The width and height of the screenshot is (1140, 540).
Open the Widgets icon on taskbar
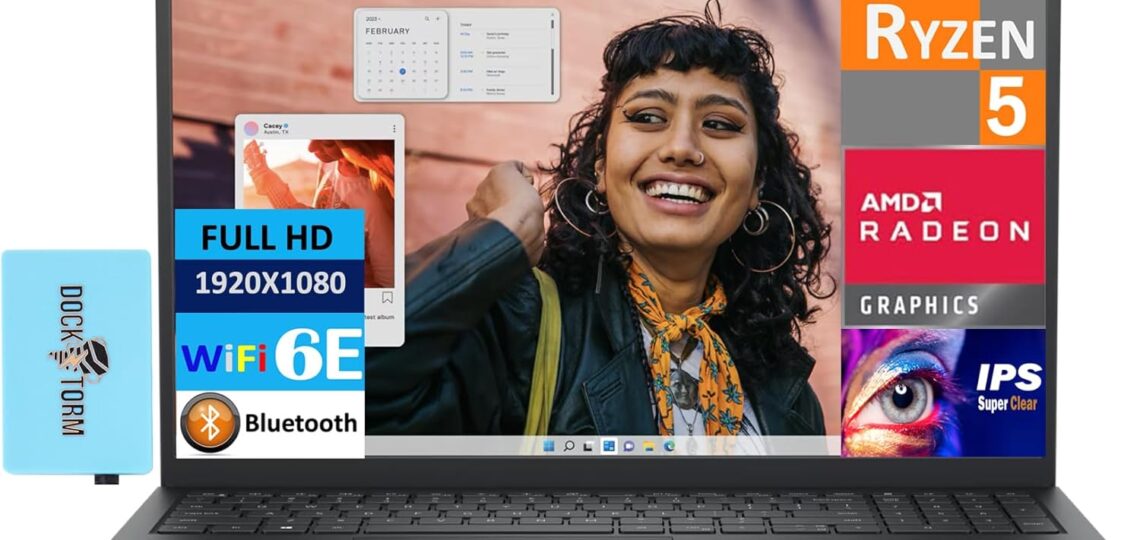609,446
